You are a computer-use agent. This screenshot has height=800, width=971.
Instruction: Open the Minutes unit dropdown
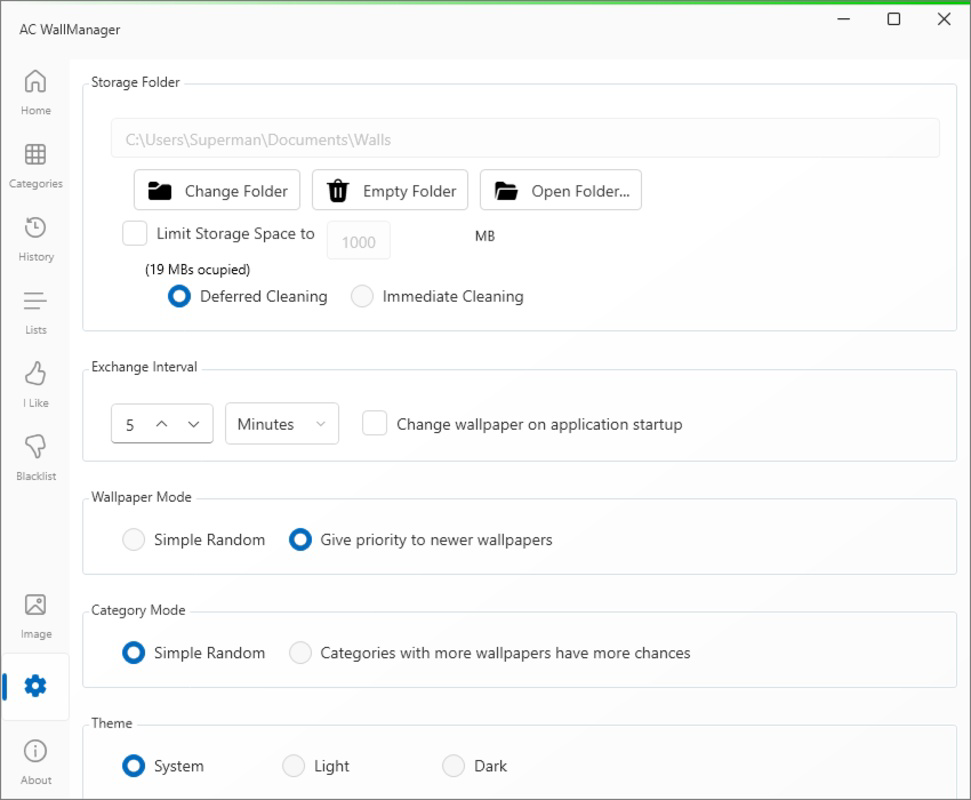click(x=282, y=424)
